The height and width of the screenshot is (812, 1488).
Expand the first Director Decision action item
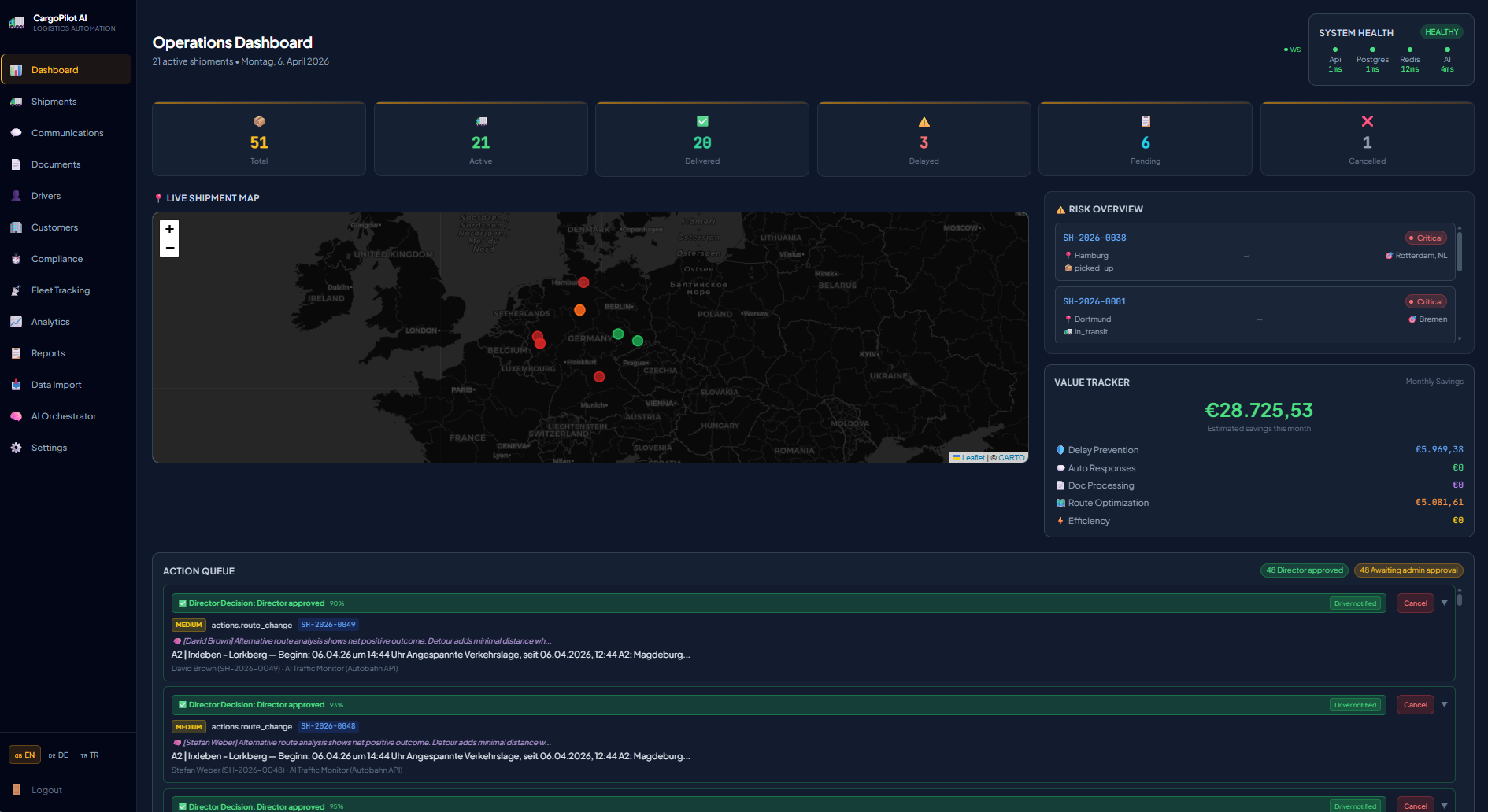pyautogui.click(x=1445, y=603)
